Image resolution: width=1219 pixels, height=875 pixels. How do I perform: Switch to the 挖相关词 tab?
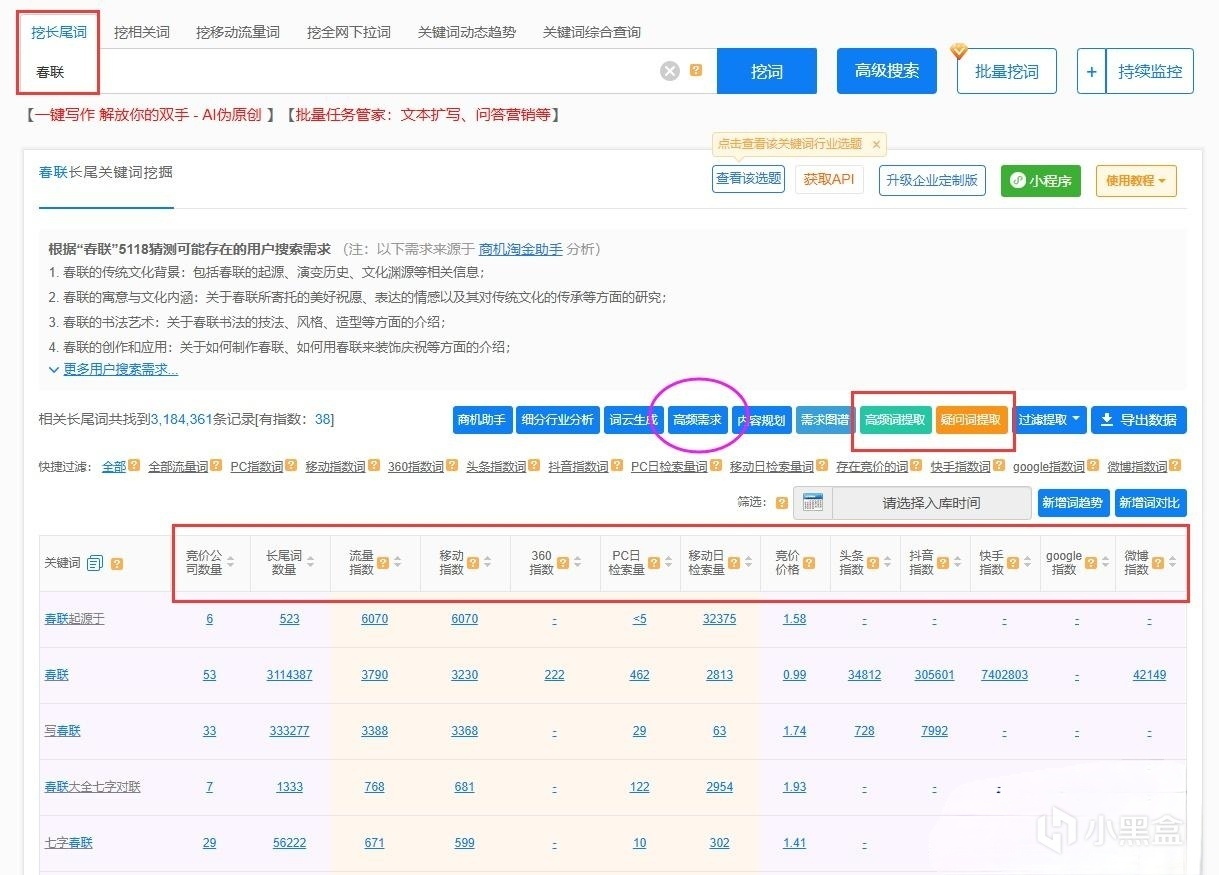pos(141,32)
